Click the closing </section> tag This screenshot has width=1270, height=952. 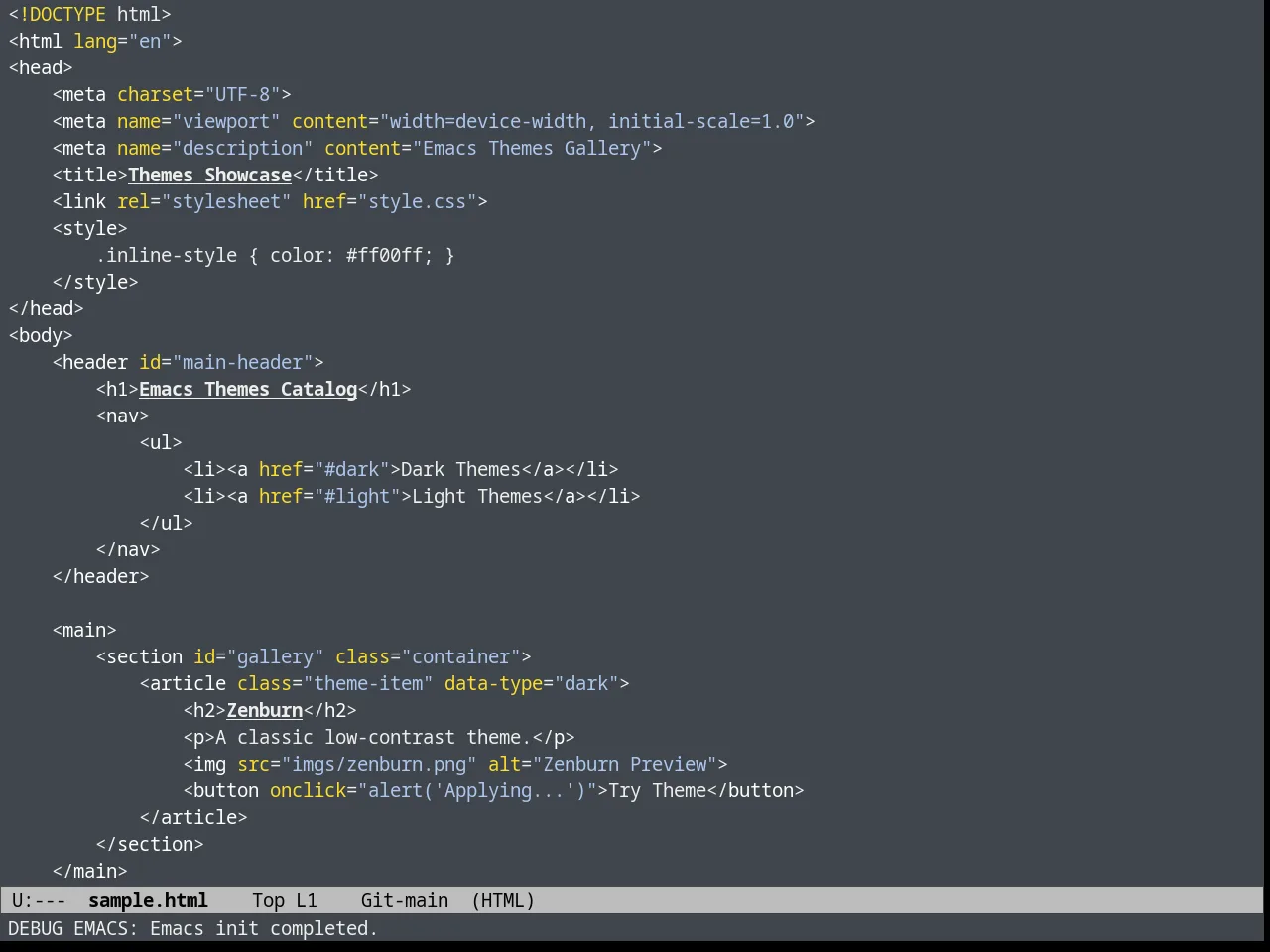(x=150, y=844)
